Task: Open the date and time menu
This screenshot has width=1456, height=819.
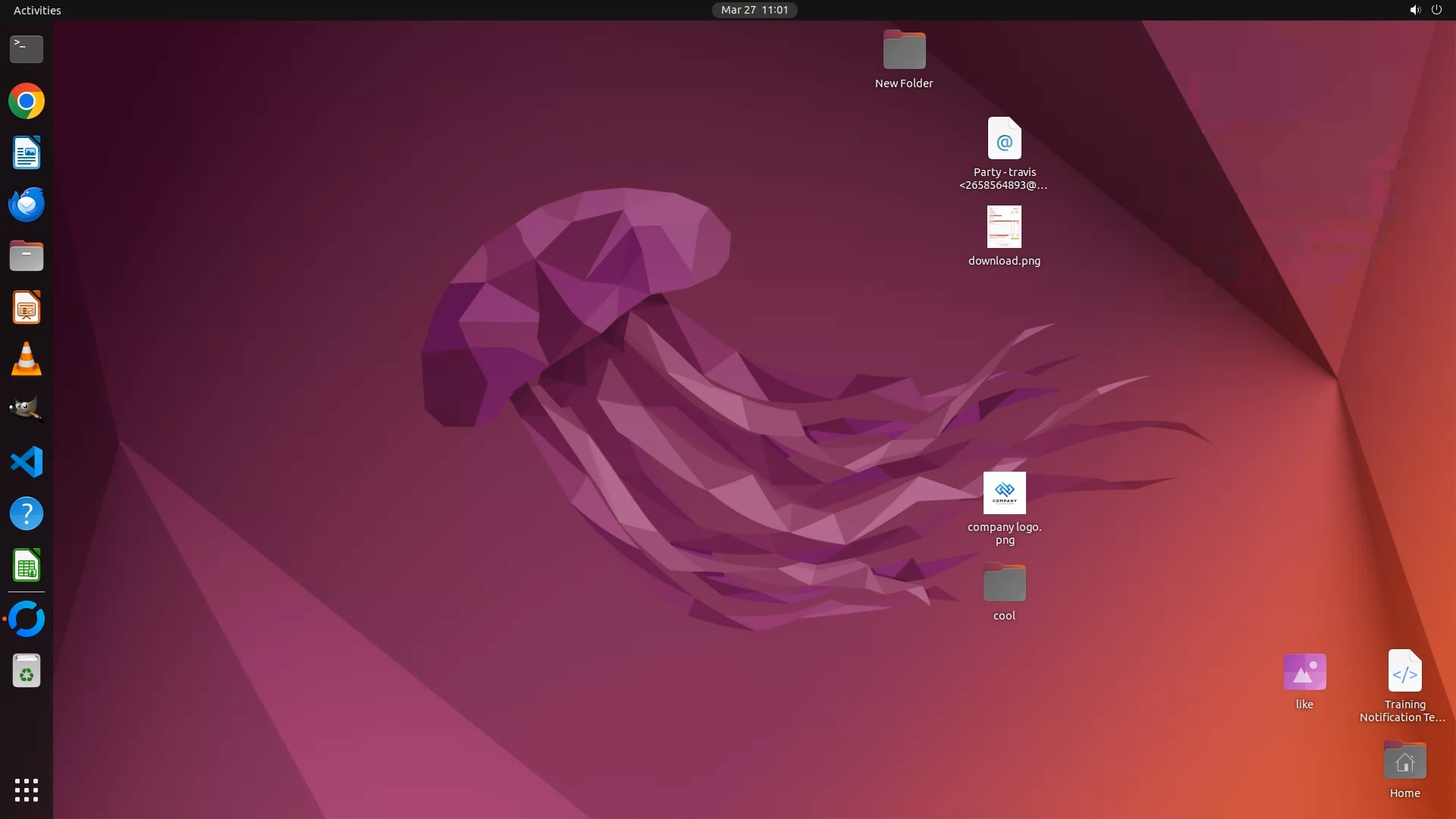Action: pos(754,10)
